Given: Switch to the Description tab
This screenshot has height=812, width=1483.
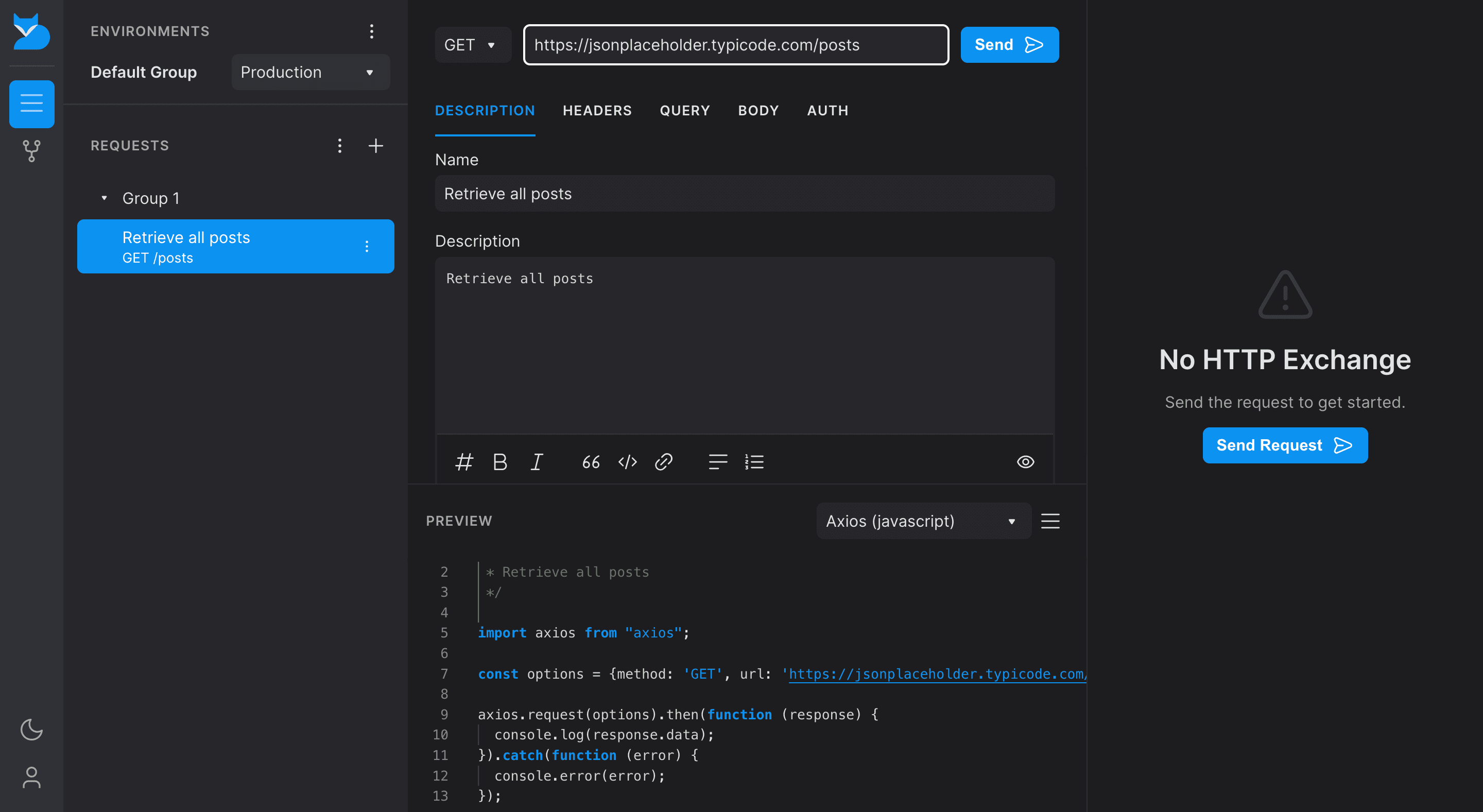Looking at the screenshot, I should [485, 111].
